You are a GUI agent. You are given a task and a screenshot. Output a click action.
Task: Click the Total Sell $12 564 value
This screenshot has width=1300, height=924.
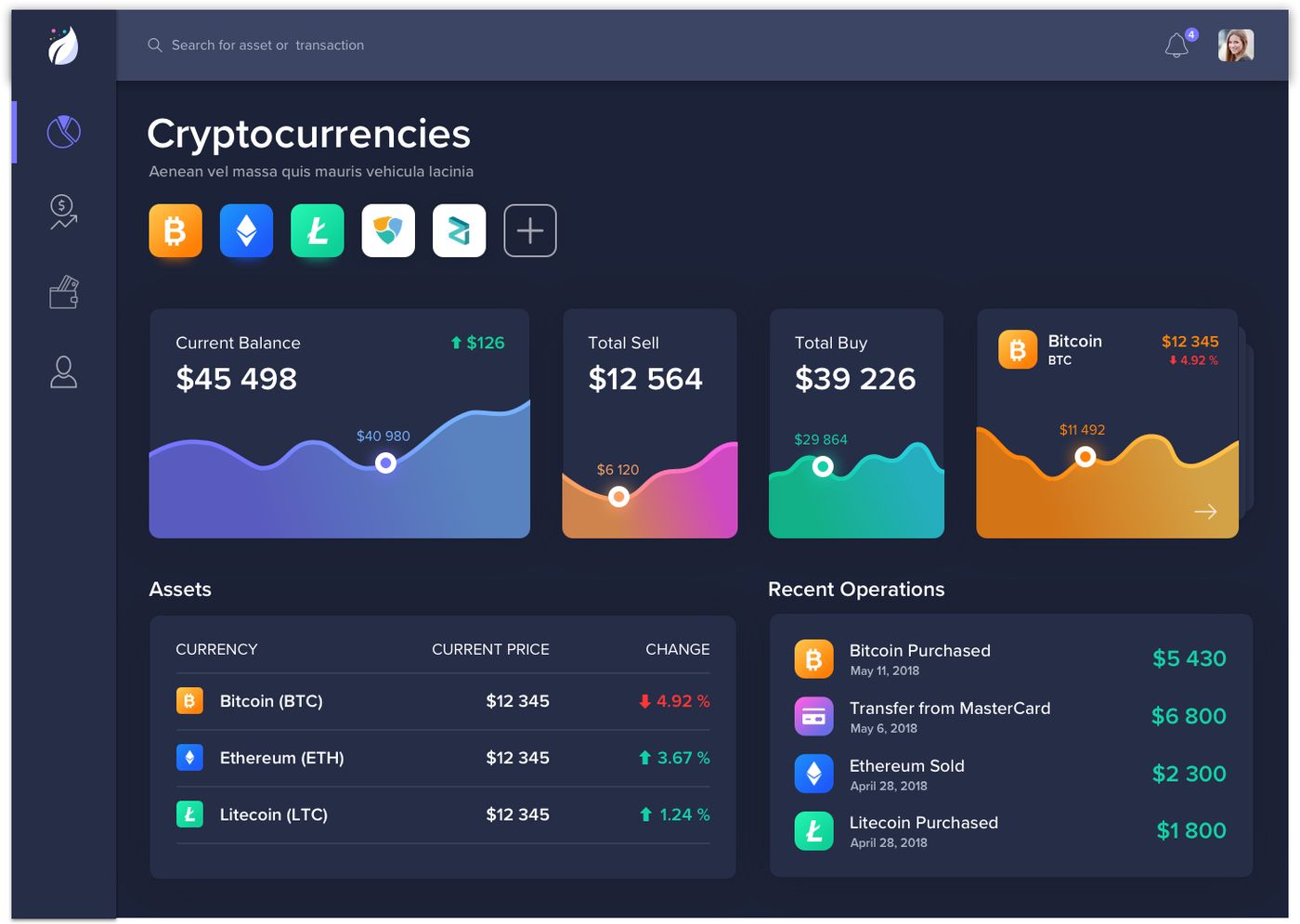645,379
